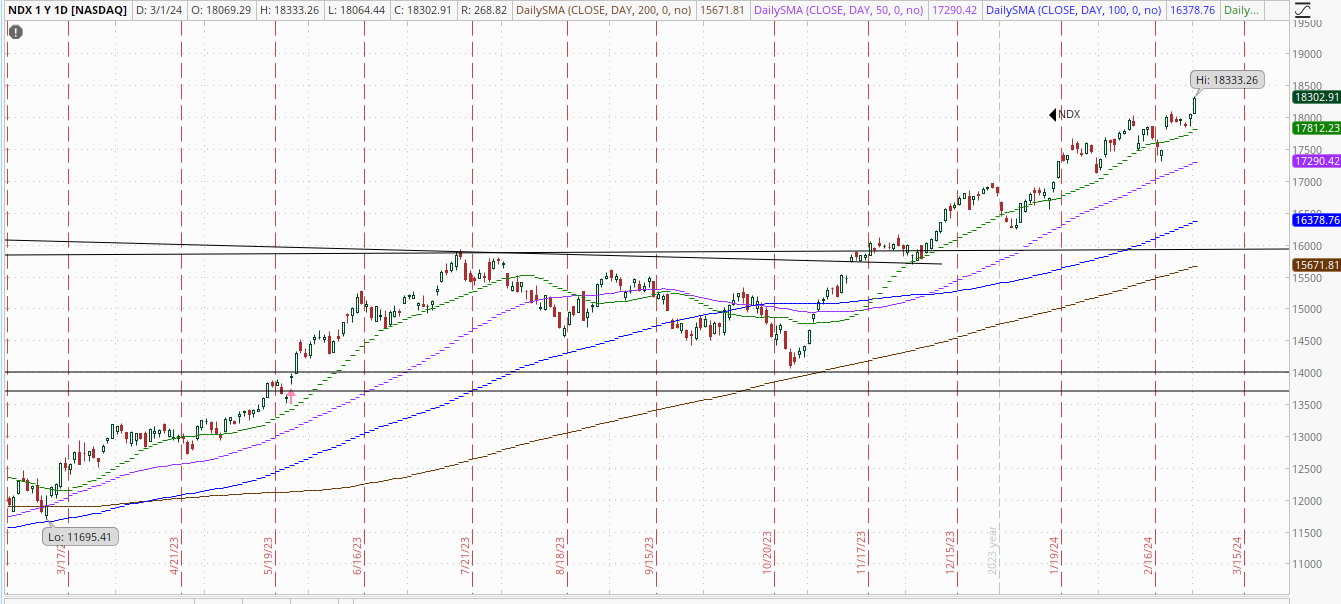Viewport: 1341px width, 604px height.
Task: Click the NDX 1 Y 1D [NASDAQ] title
Action: (66, 10)
